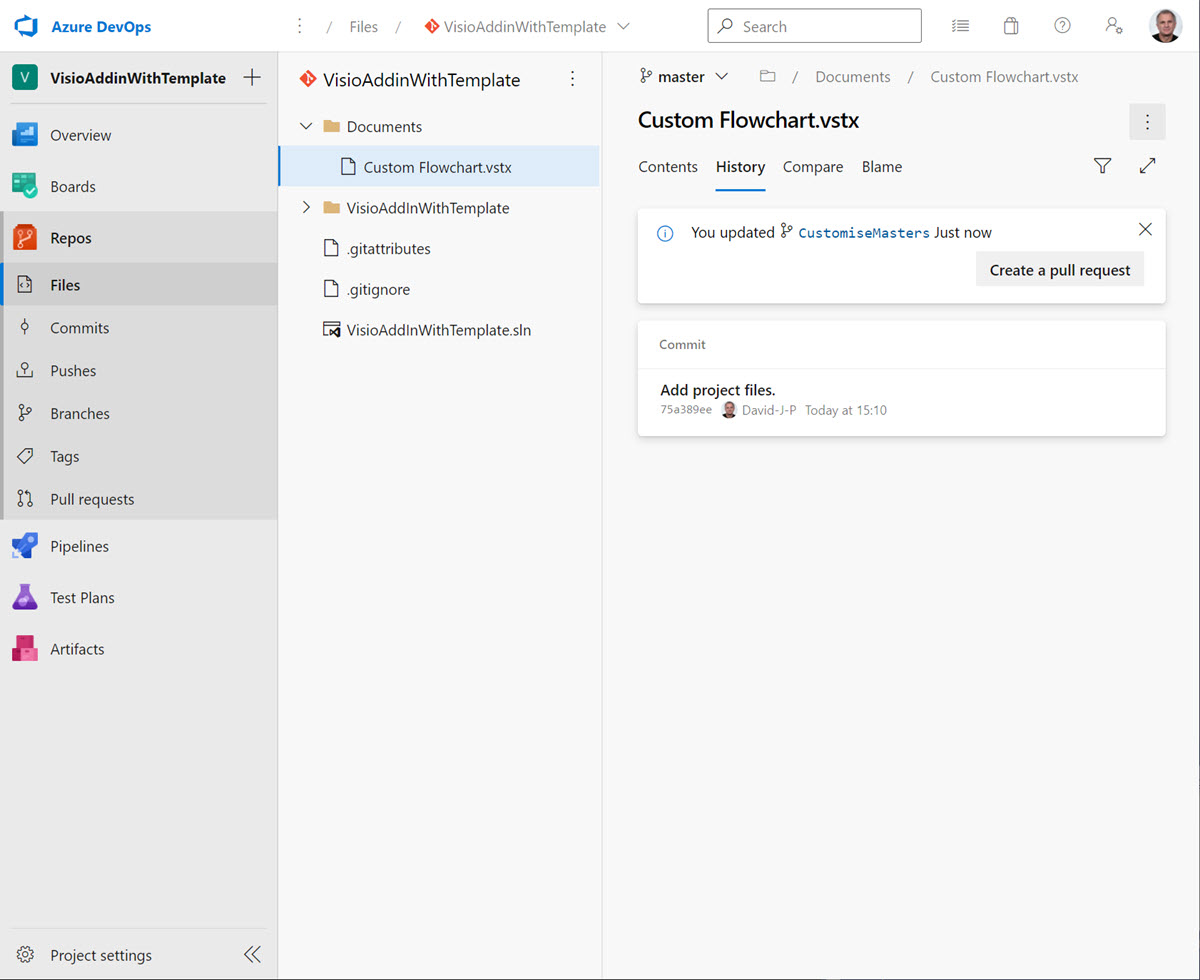Open Boards in the sidebar
This screenshot has width=1200, height=980.
point(139,186)
